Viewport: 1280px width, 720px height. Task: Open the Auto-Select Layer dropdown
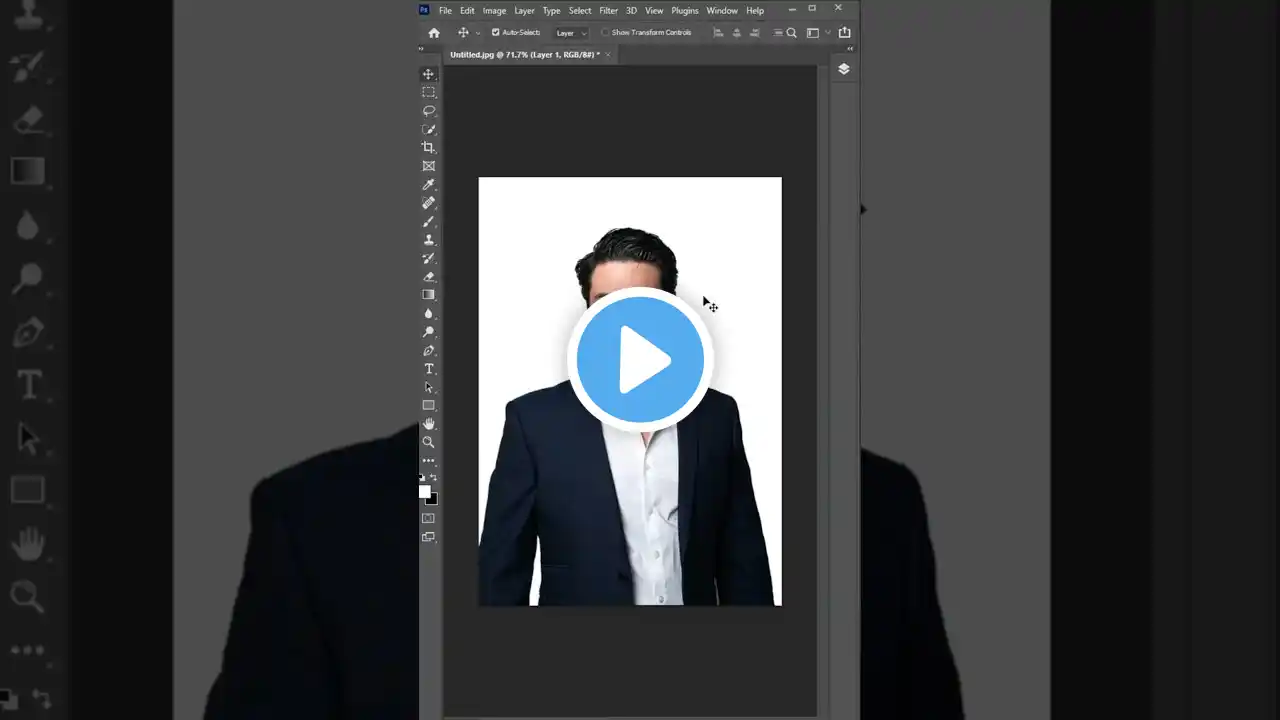click(572, 33)
